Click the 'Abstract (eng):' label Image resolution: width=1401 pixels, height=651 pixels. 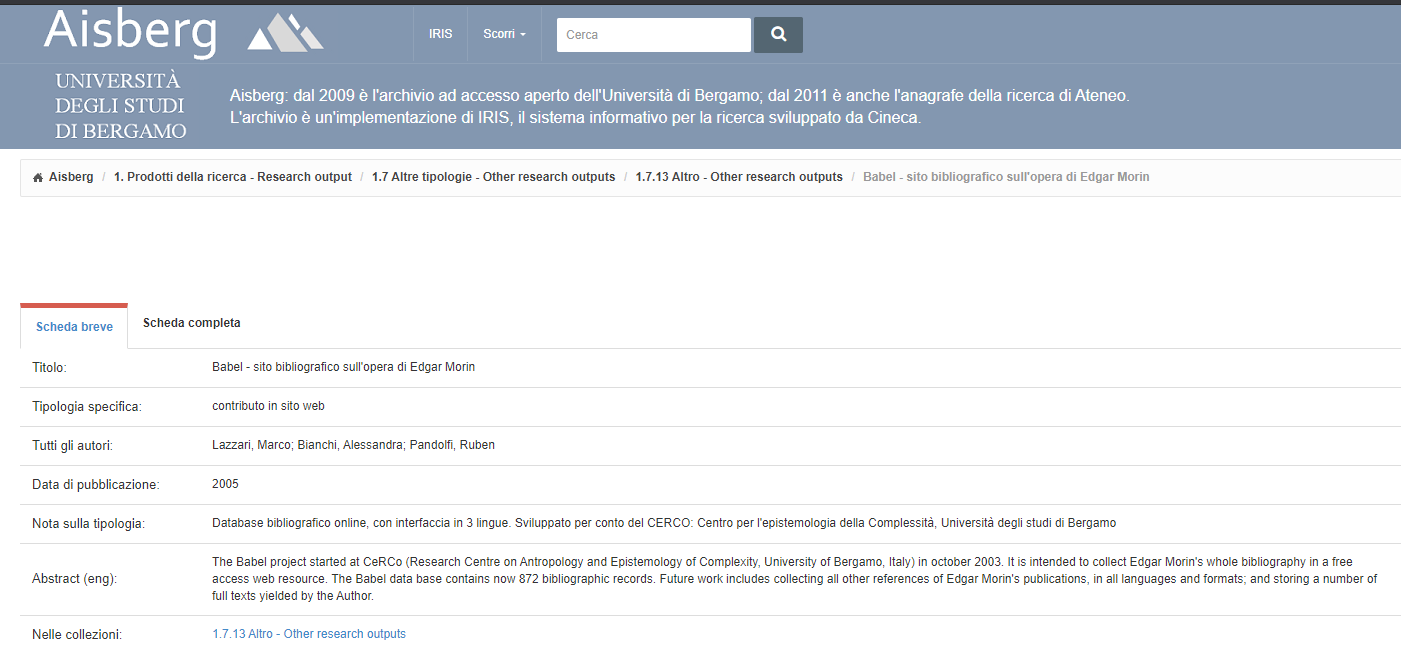pyautogui.click(x=74, y=579)
